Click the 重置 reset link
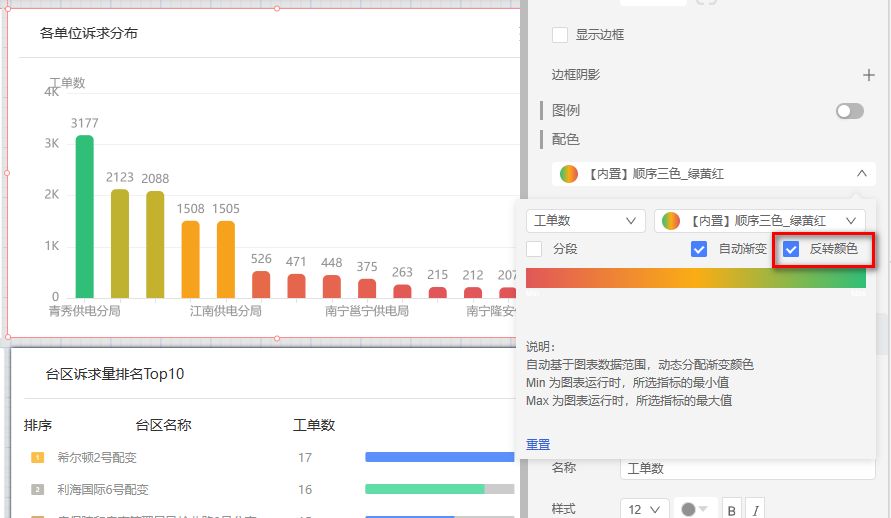 tap(538, 444)
